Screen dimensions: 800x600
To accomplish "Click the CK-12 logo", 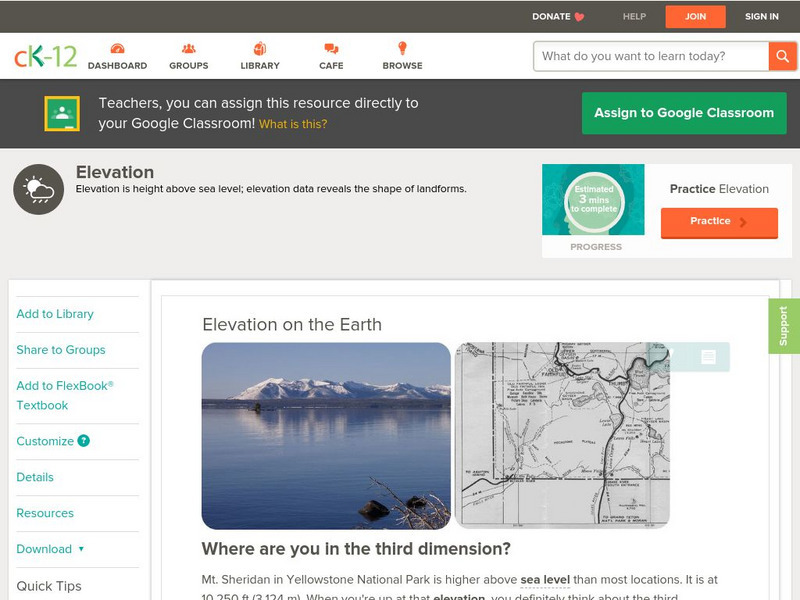I will click(x=45, y=56).
